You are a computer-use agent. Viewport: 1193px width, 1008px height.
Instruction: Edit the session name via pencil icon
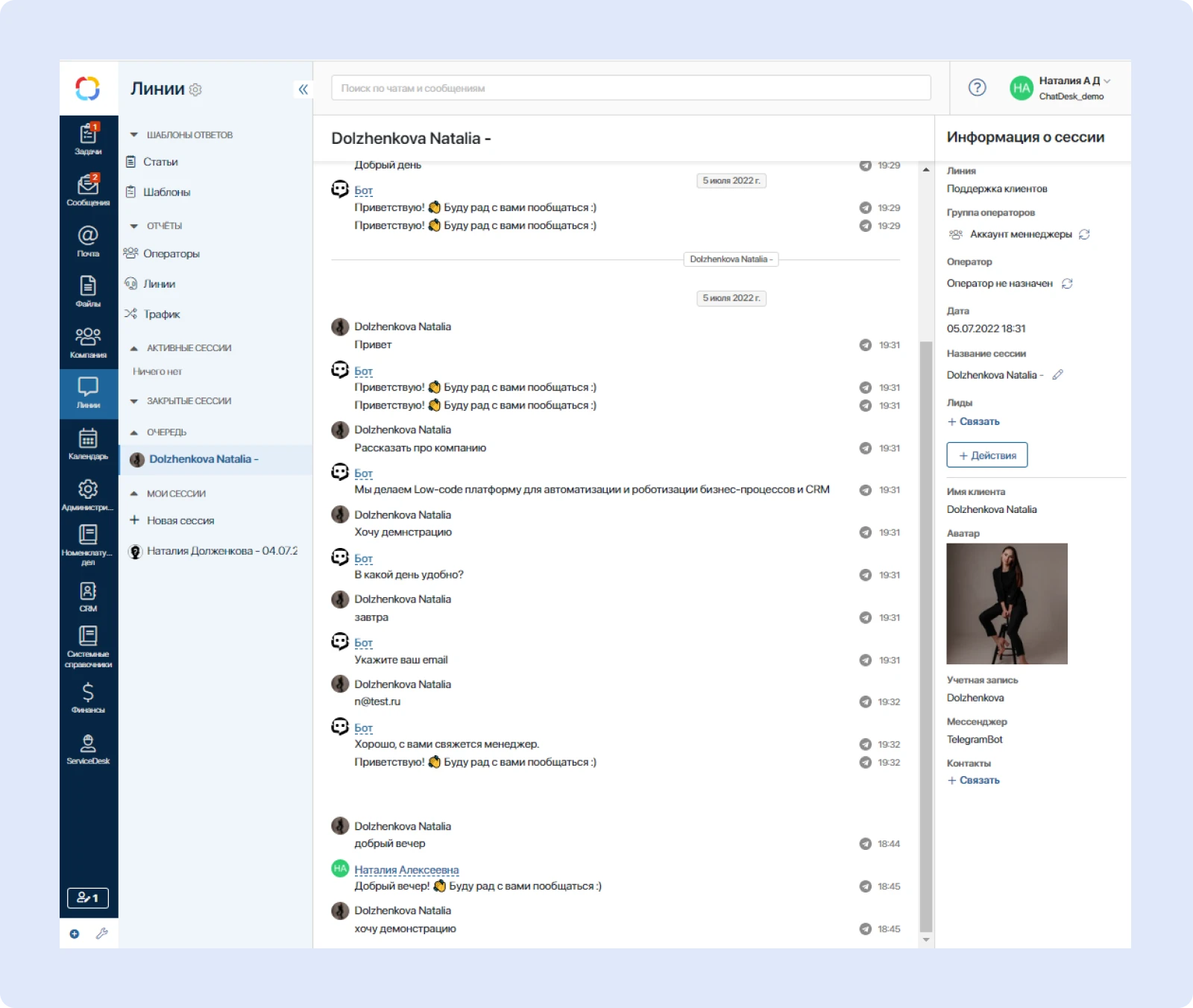pyautogui.click(x=1058, y=376)
